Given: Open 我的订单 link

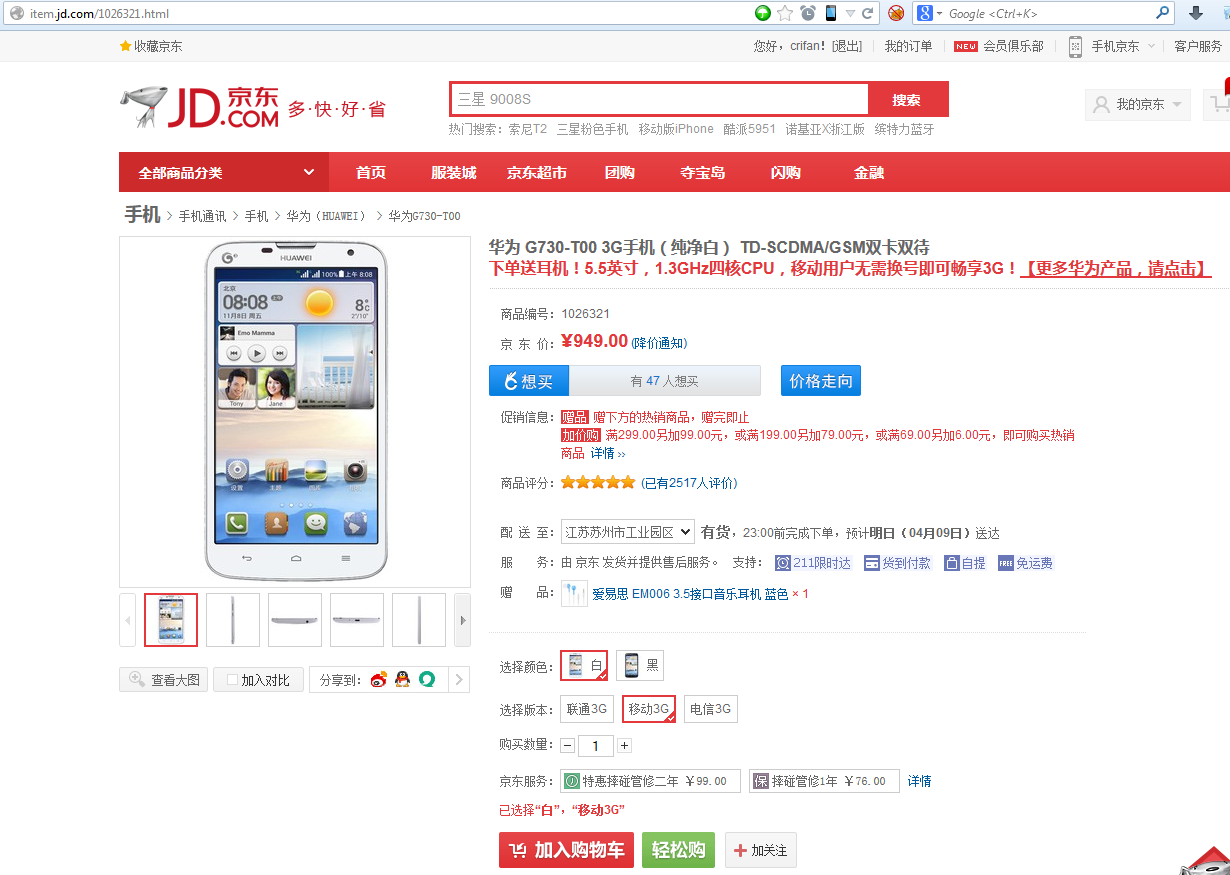Looking at the screenshot, I should click(x=908, y=46).
